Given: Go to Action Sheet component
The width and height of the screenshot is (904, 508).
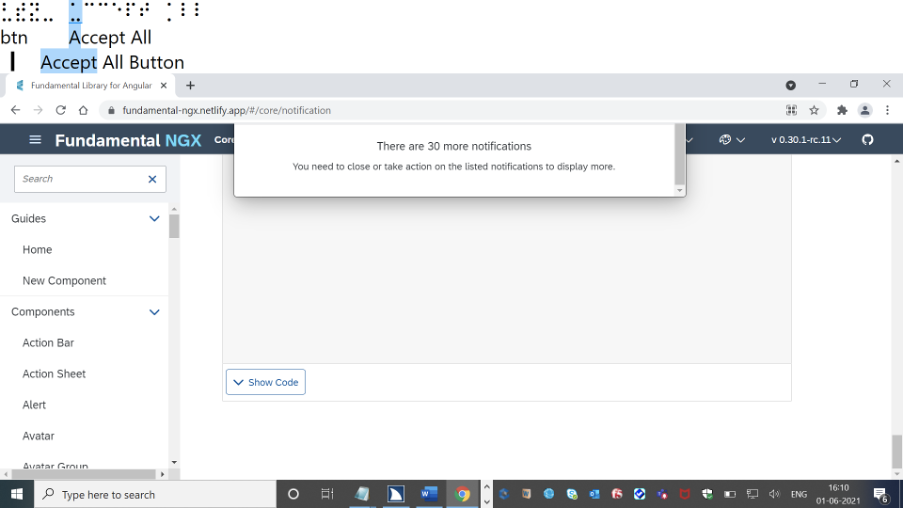Looking at the screenshot, I should pos(54,374).
